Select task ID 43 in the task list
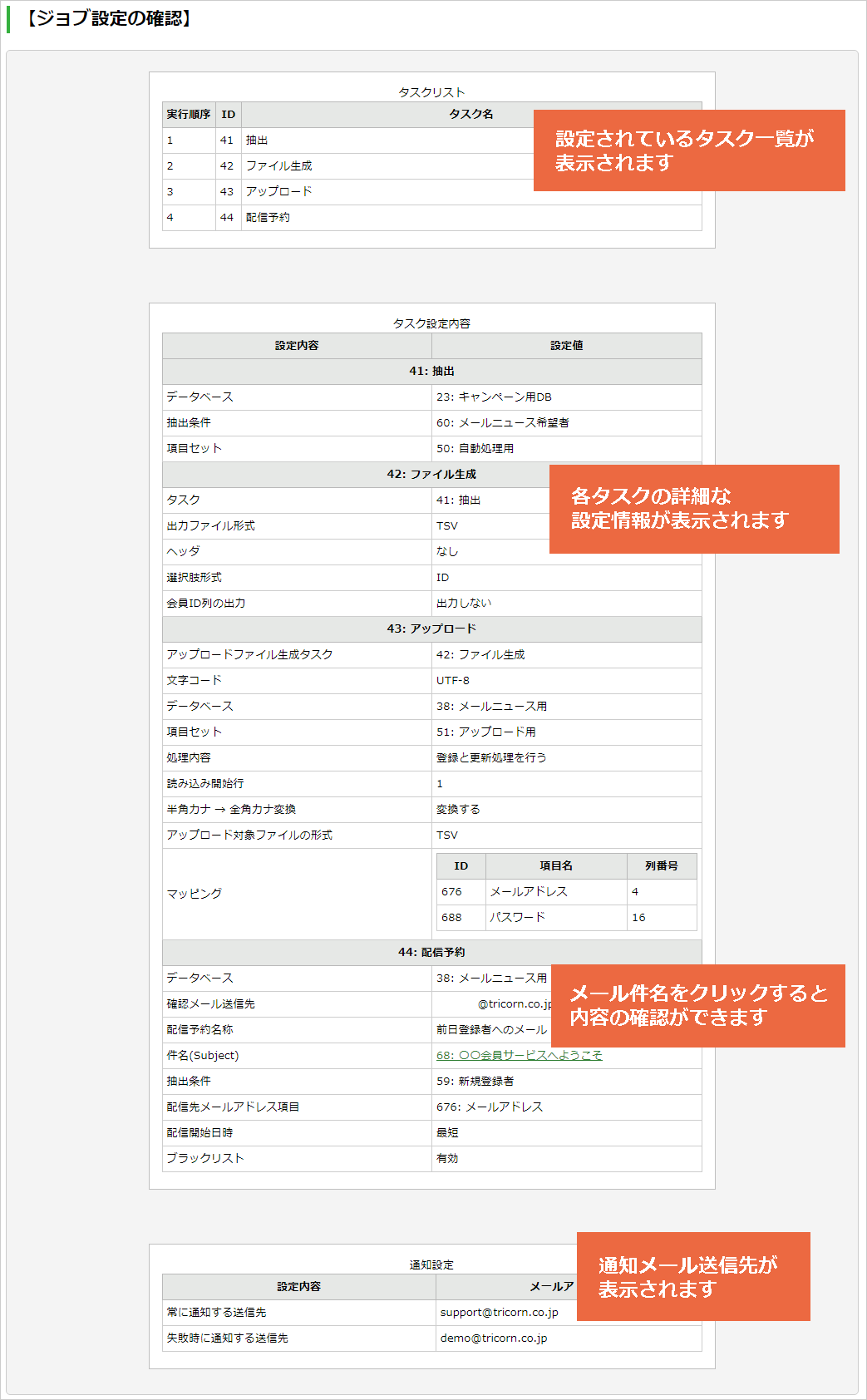Viewport: 867px width, 1400px height. [x=227, y=192]
